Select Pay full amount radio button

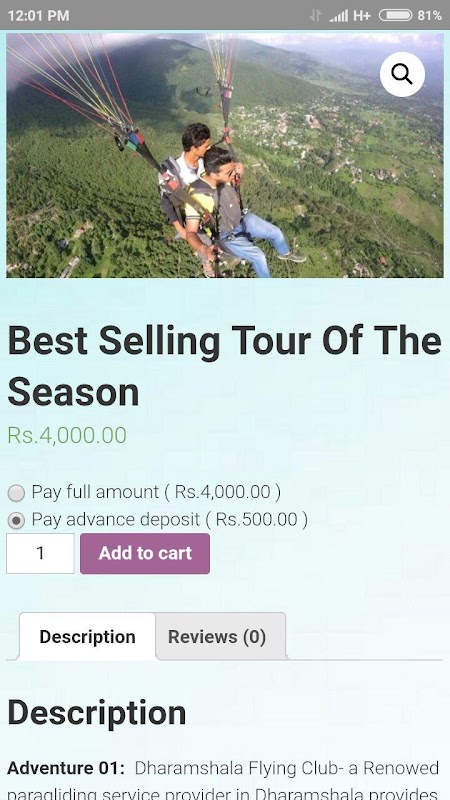tap(16, 493)
